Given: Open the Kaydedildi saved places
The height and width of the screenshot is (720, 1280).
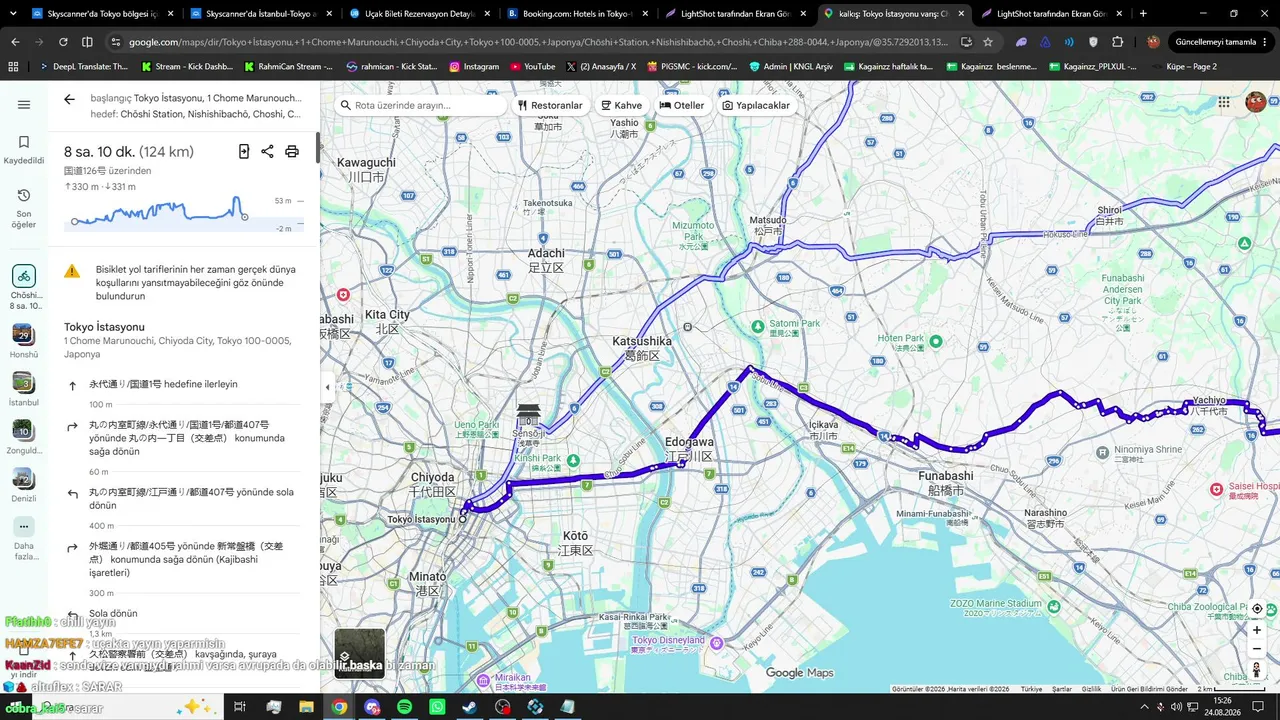Looking at the screenshot, I should [x=24, y=150].
